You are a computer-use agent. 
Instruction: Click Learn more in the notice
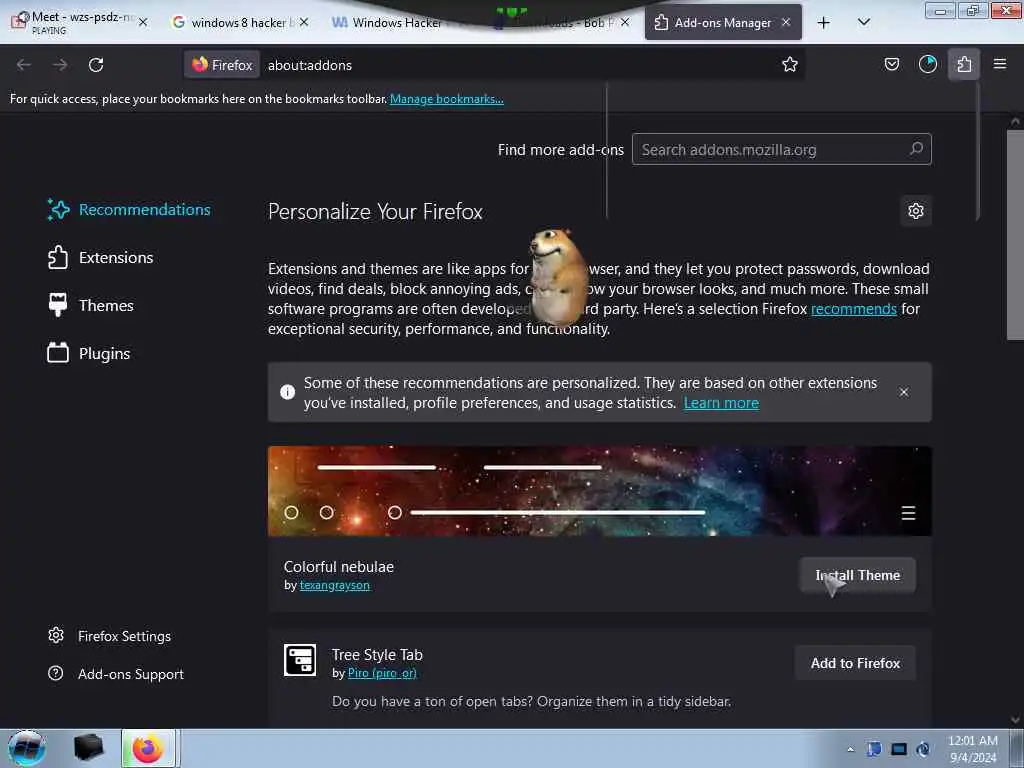point(721,402)
